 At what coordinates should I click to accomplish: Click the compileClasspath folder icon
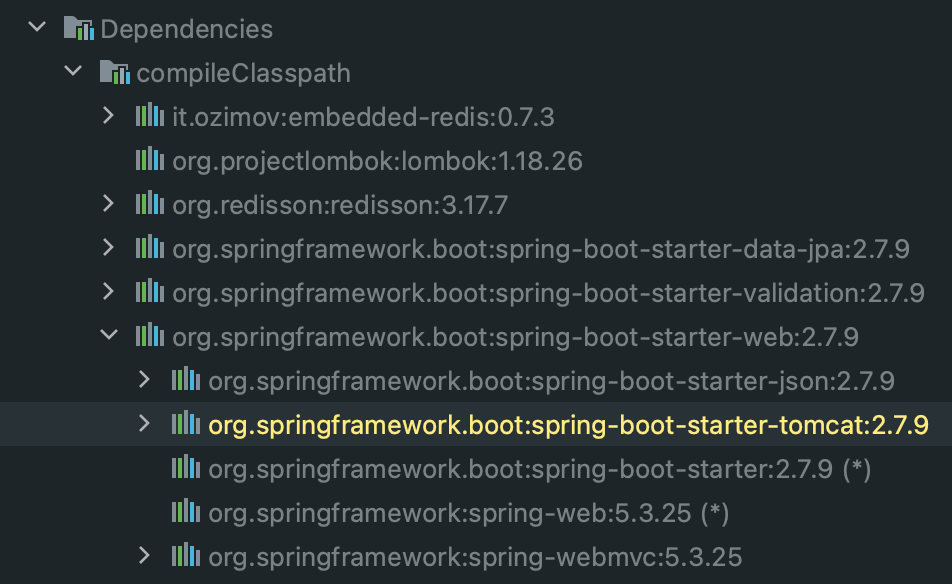(x=115, y=72)
